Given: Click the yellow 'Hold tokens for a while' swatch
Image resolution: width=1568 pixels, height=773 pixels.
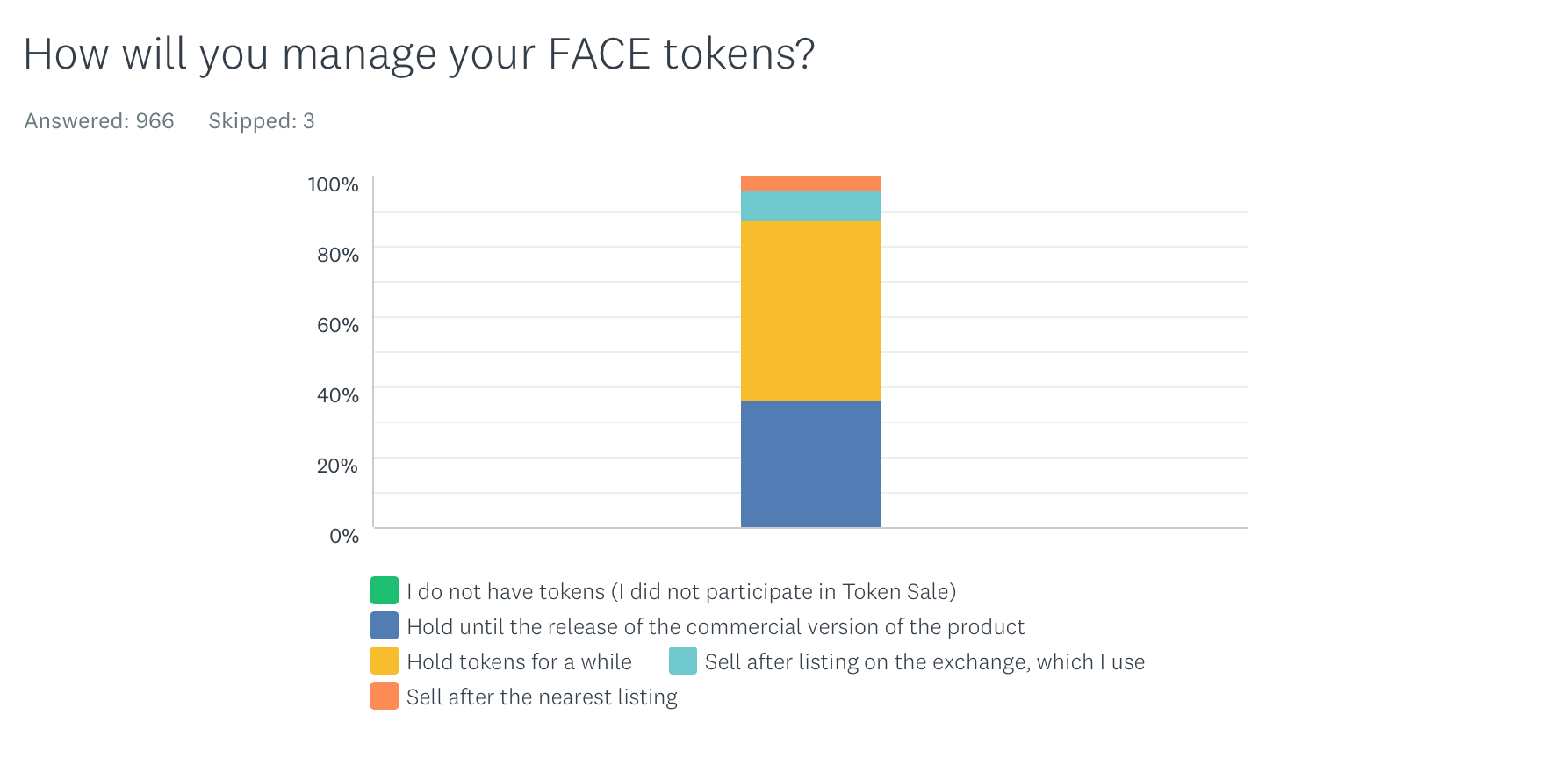Looking at the screenshot, I should pos(385,661).
